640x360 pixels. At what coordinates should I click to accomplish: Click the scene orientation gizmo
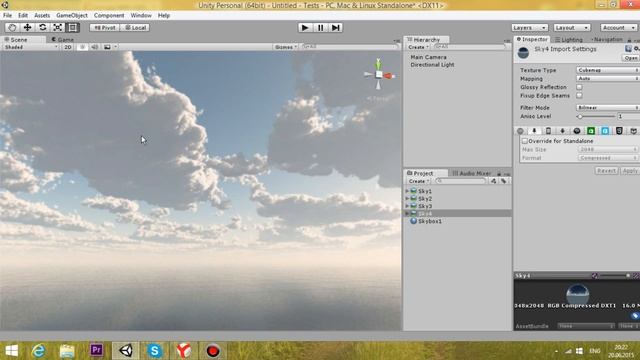(x=379, y=74)
